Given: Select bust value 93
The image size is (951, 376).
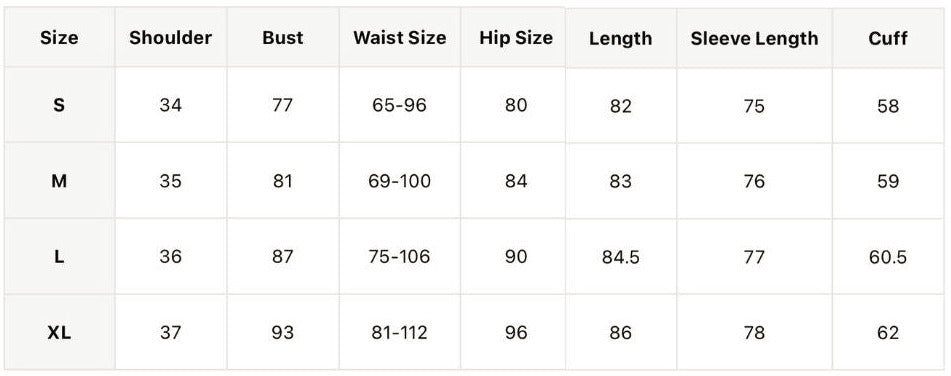Looking at the screenshot, I should tap(283, 333).
